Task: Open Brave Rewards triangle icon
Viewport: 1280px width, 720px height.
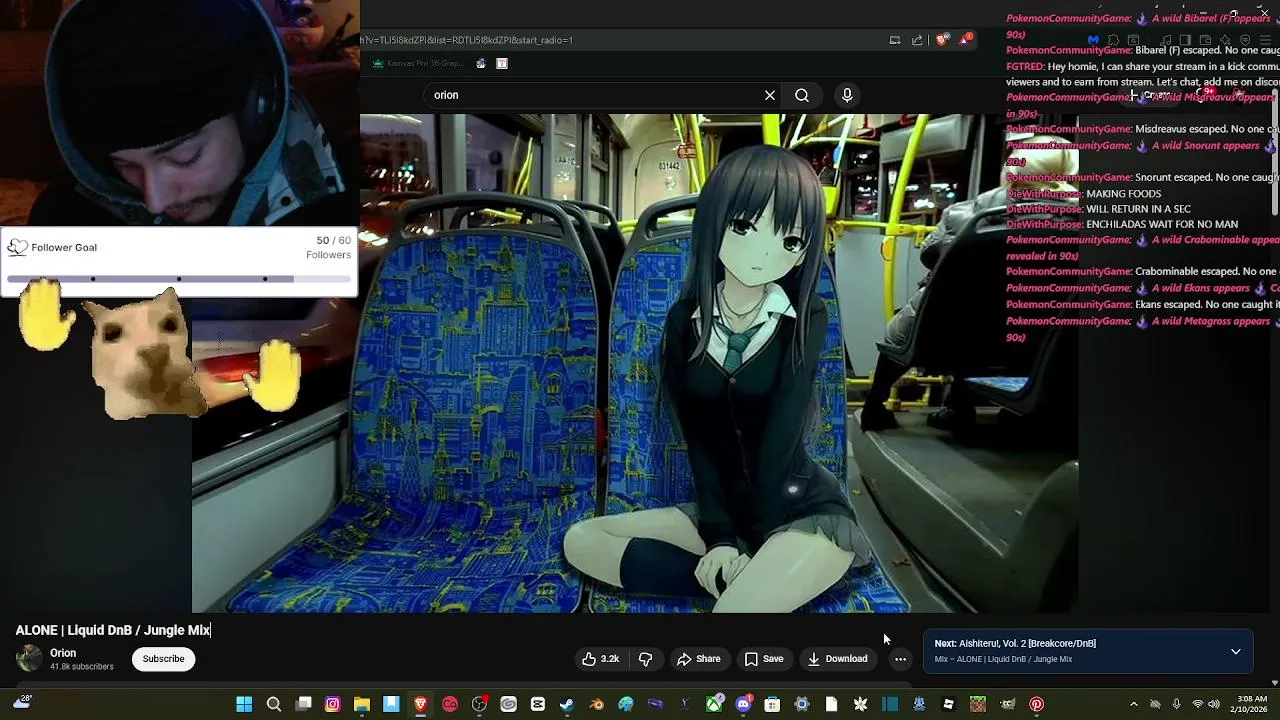Action: tap(965, 40)
